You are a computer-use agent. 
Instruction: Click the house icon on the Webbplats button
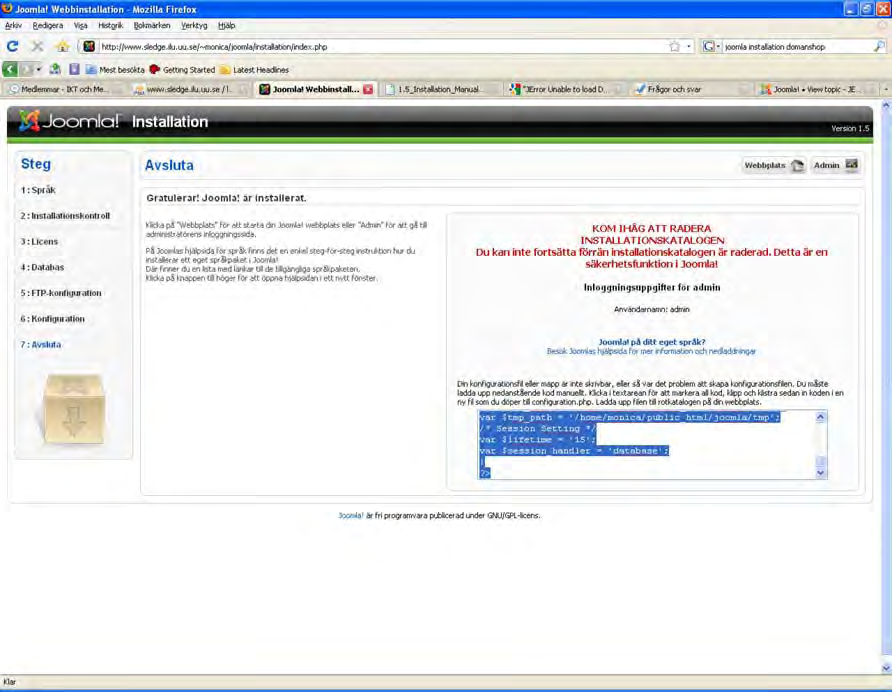tap(797, 166)
